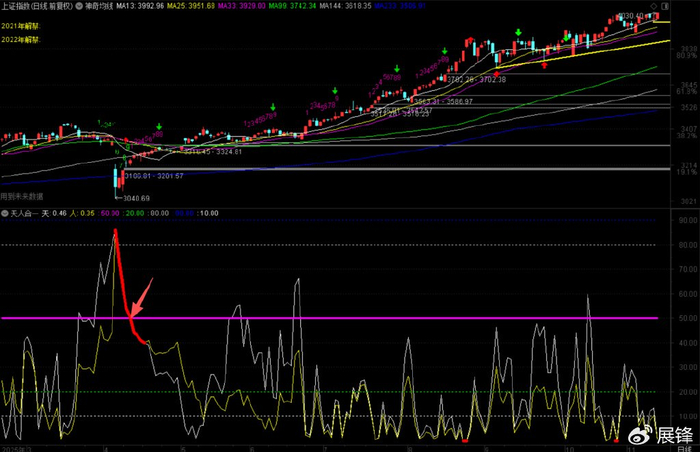Click the yellow 人: 0.35 indicator value
The image size is (700, 452).
pos(82,213)
